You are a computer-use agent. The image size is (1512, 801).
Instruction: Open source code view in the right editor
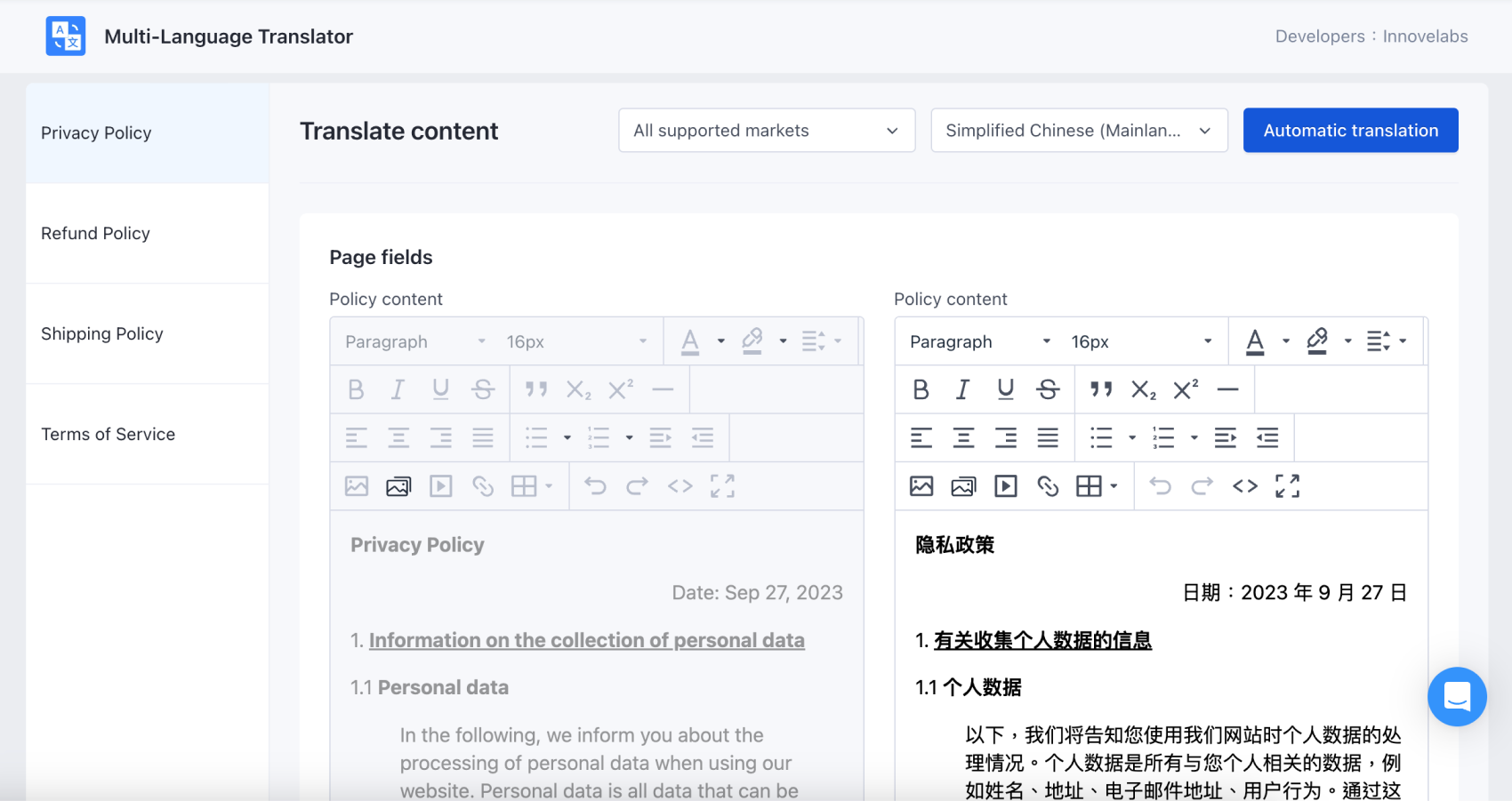tap(1245, 485)
